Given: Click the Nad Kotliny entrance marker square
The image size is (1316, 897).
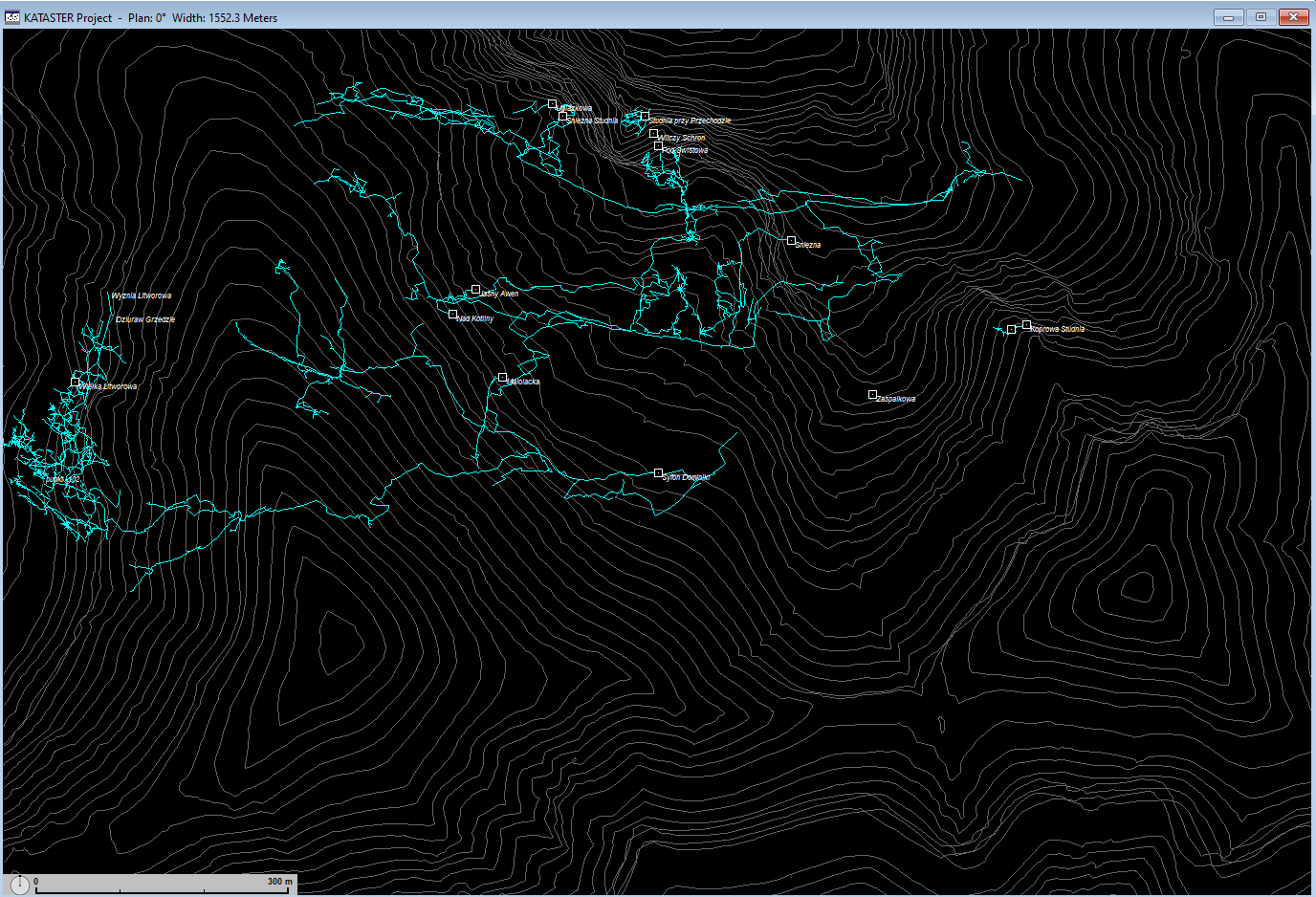Looking at the screenshot, I should pyautogui.click(x=452, y=314).
